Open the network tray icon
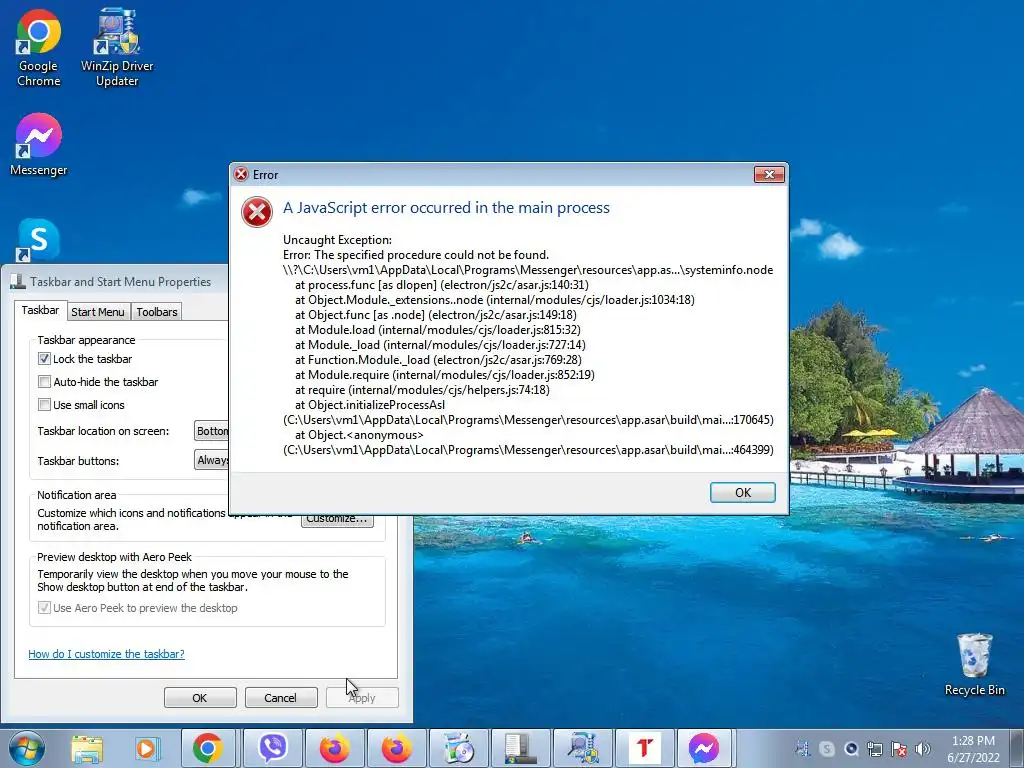 tap(875, 749)
